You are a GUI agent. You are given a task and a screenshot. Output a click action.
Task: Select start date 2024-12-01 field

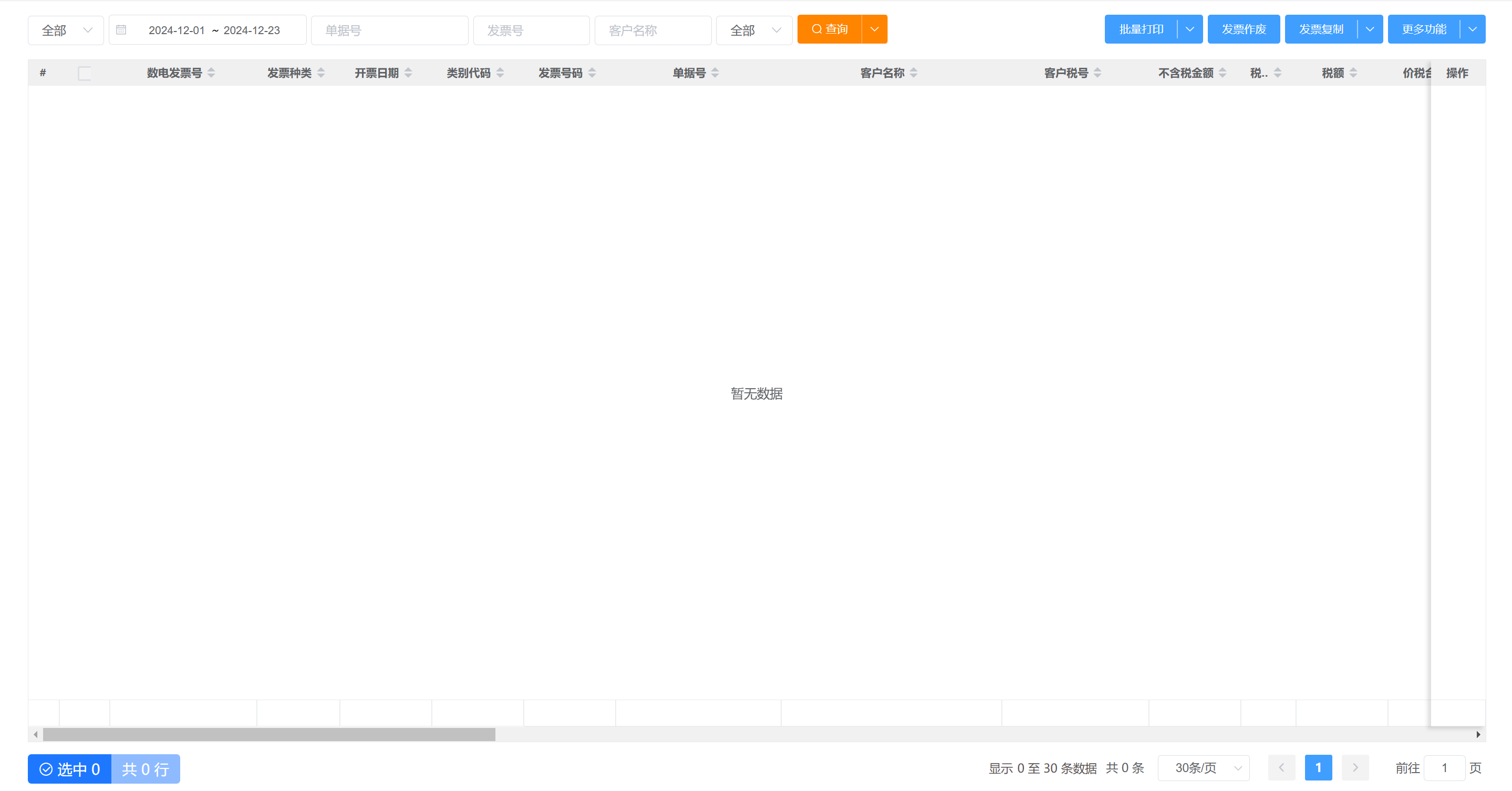177,30
